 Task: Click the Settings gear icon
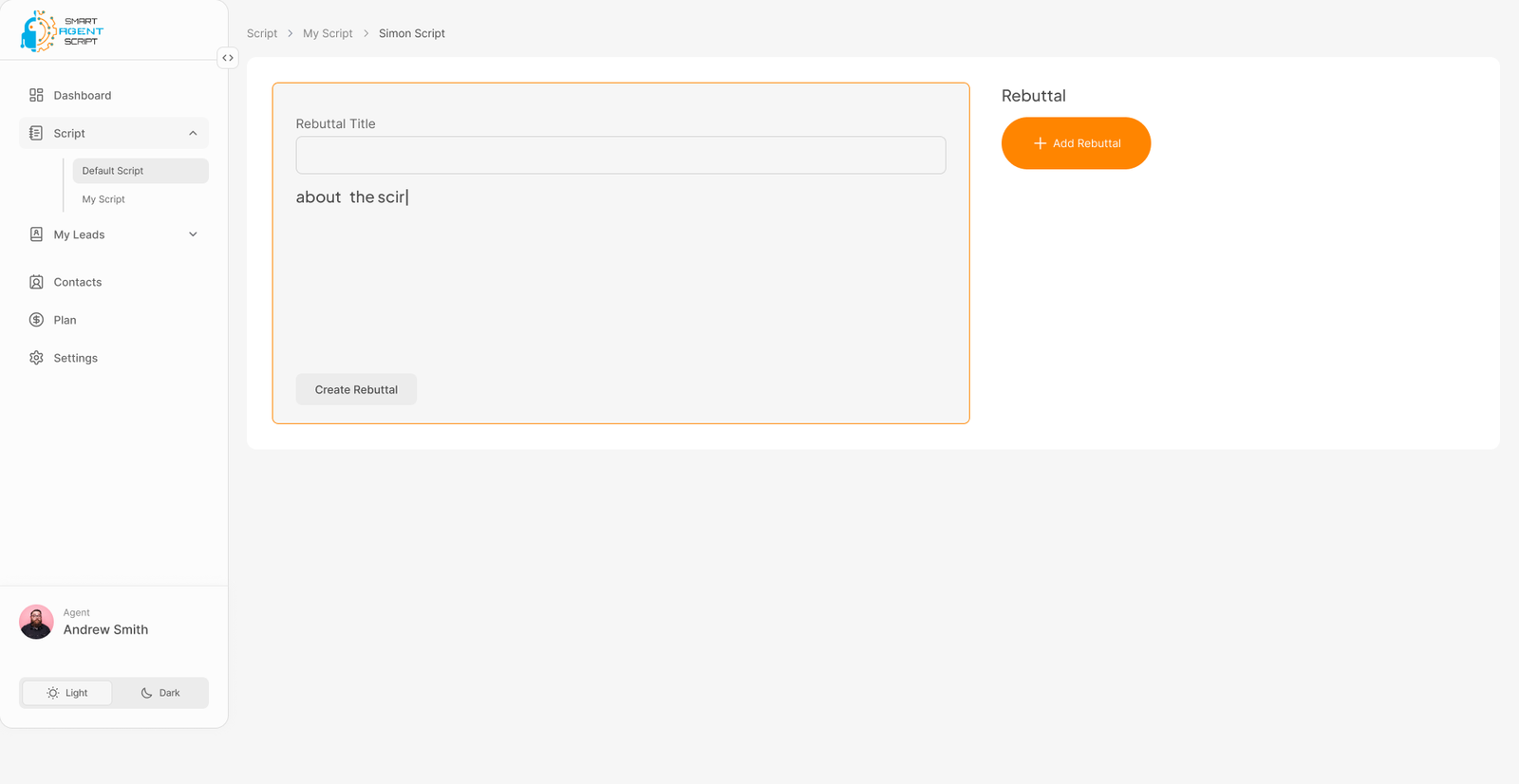(36, 358)
